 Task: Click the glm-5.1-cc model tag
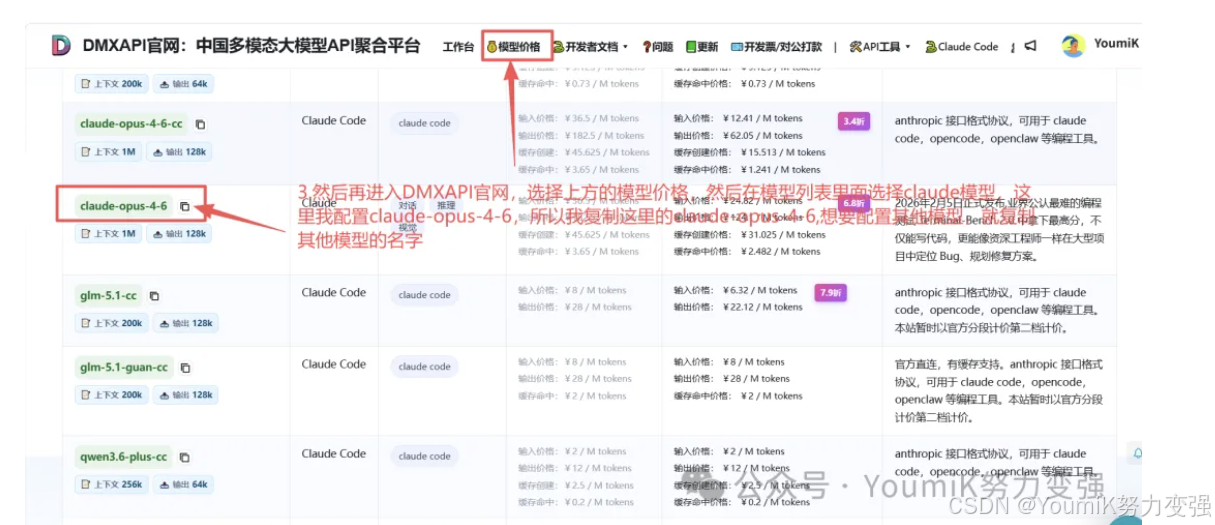tap(108, 296)
